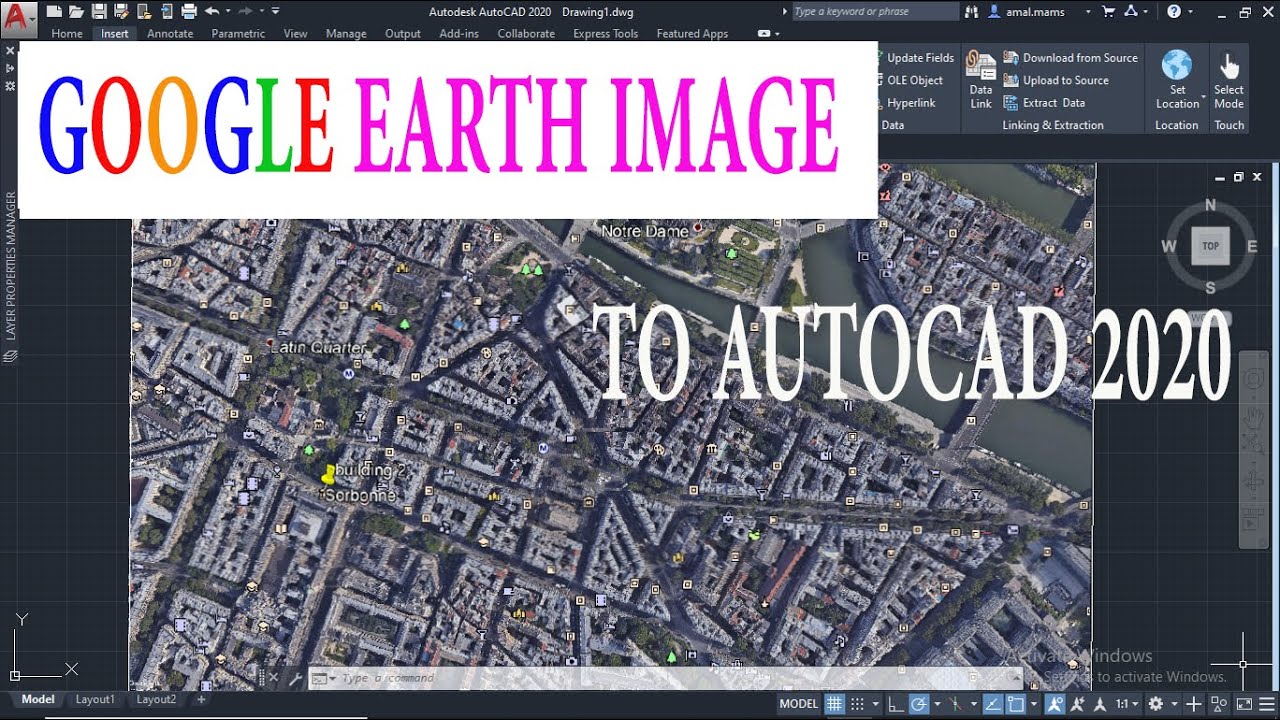
Task: Switch to the Express Tools tab
Action: [x=605, y=33]
